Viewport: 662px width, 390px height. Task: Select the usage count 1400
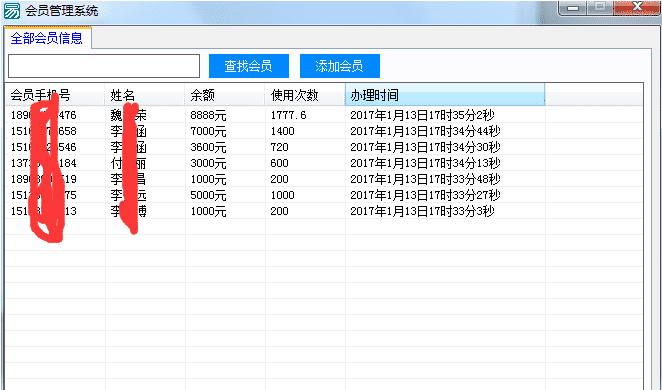point(282,131)
